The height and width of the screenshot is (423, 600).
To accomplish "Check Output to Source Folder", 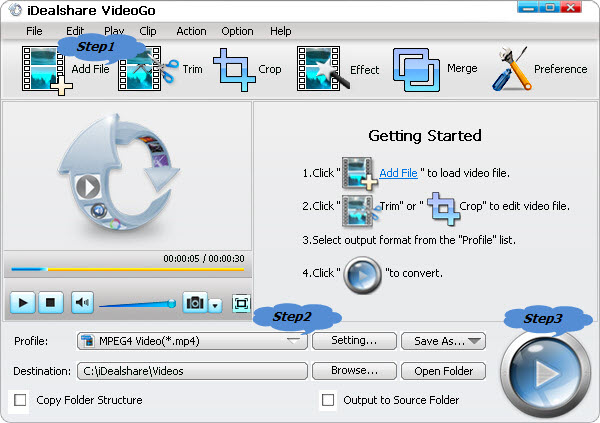I will point(327,400).
